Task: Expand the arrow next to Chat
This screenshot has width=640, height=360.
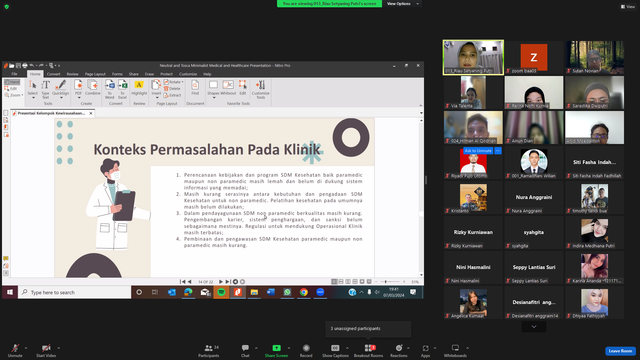Action: click(x=256, y=348)
